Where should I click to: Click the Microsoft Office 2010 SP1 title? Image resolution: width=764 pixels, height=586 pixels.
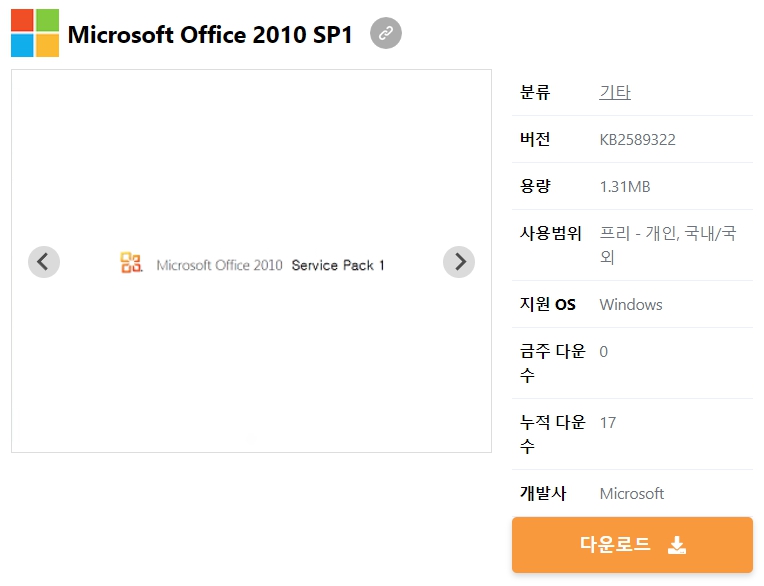pos(210,35)
